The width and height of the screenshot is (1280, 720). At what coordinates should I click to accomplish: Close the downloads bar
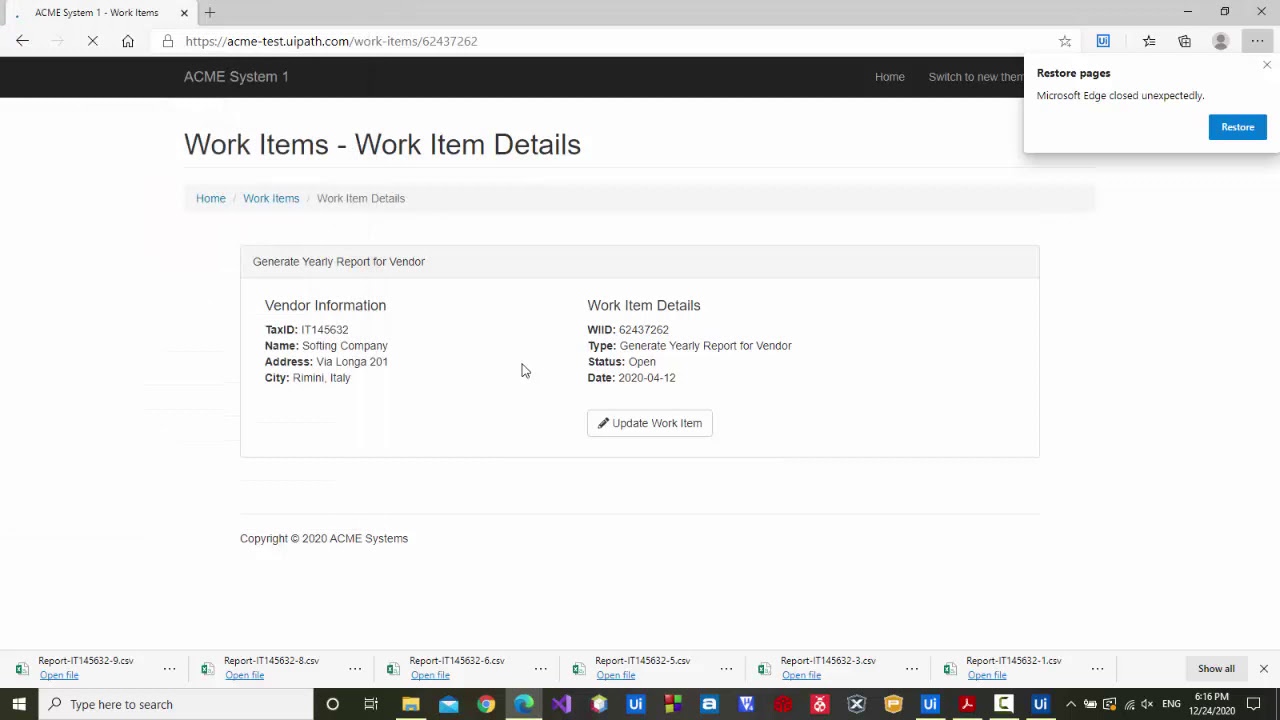1263,668
